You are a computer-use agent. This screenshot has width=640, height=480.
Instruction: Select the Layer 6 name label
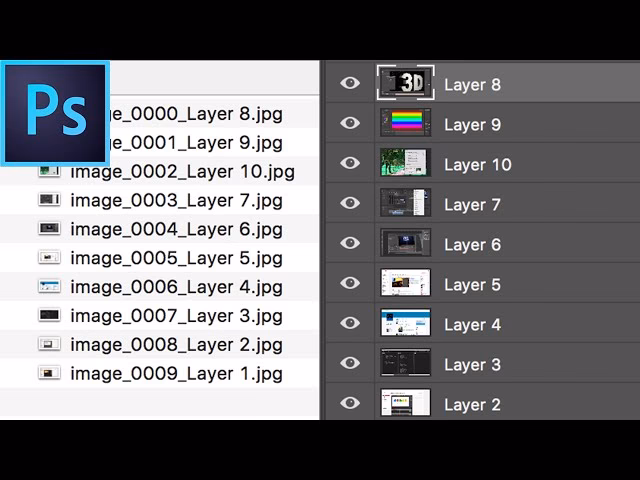pyautogui.click(x=472, y=245)
